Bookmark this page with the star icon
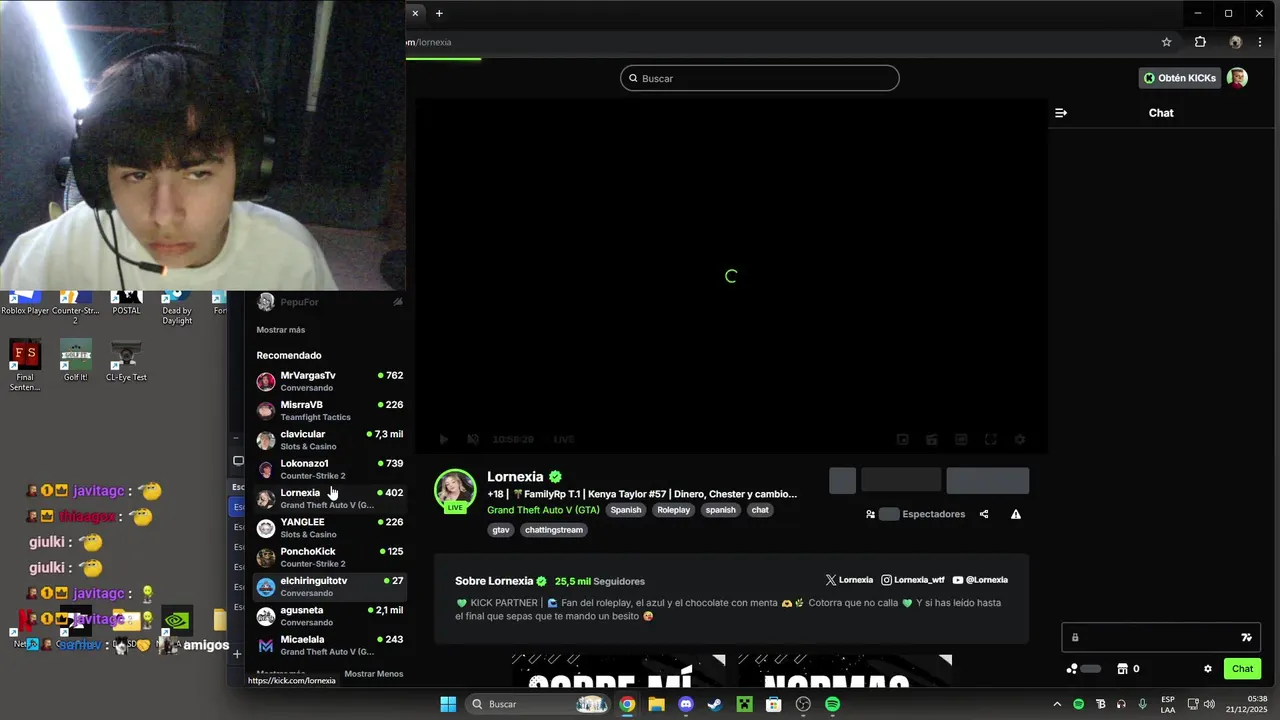The width and height of the screenshot is (1280, 720). point(1166,42)
